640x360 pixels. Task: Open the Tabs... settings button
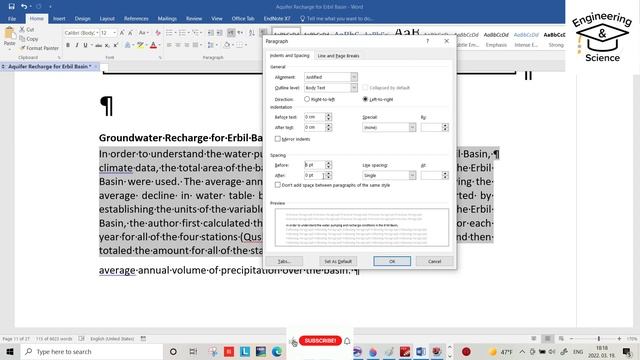(284, 261)
